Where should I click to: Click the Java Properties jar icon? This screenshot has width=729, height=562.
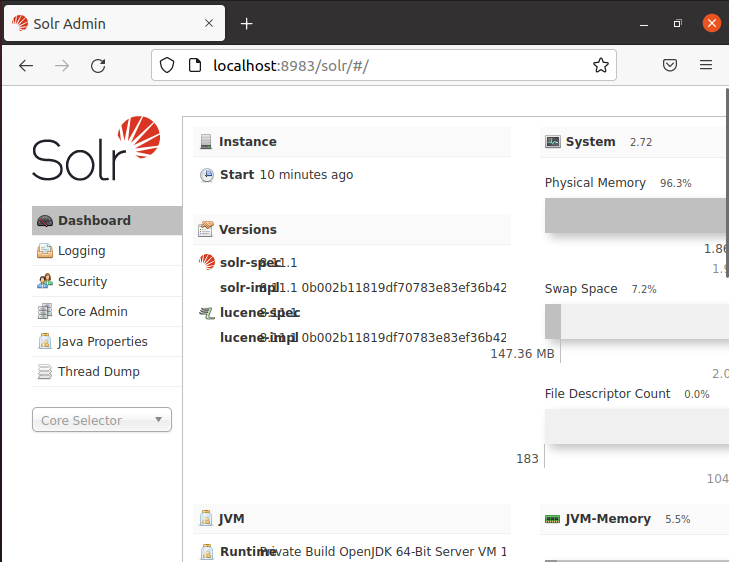click(45, 341)
